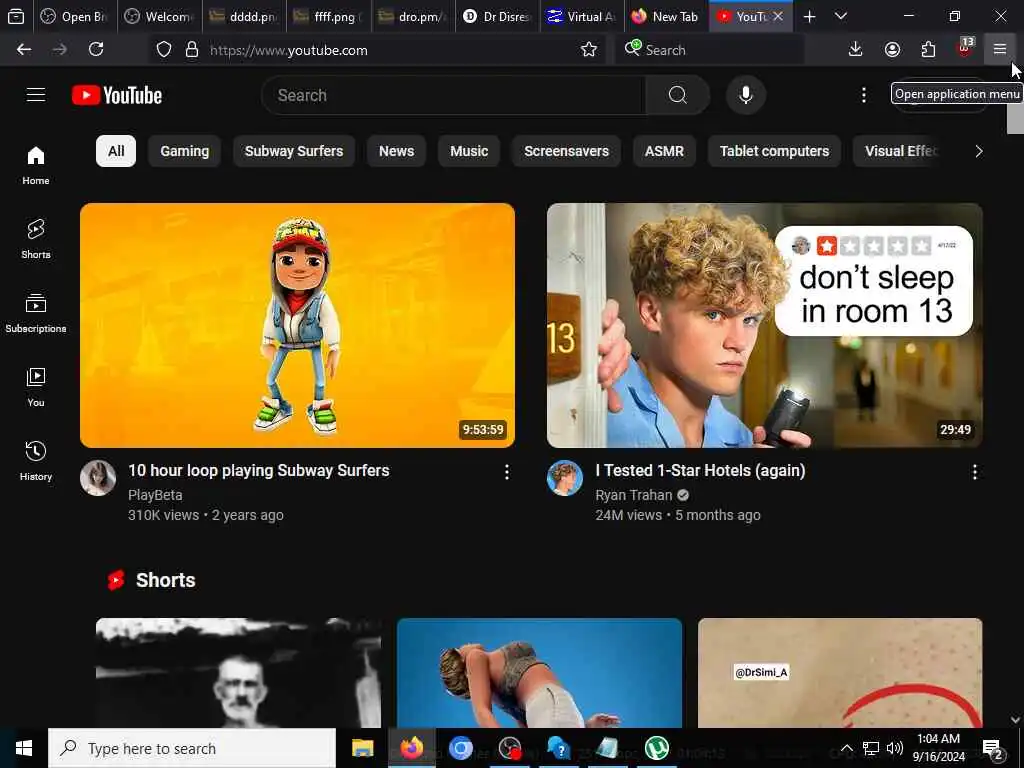Image resolution: width=1024 pixels, height=768 pixels.
Task: List all tabs dropdown arrow
Action: tap(841, 17)
